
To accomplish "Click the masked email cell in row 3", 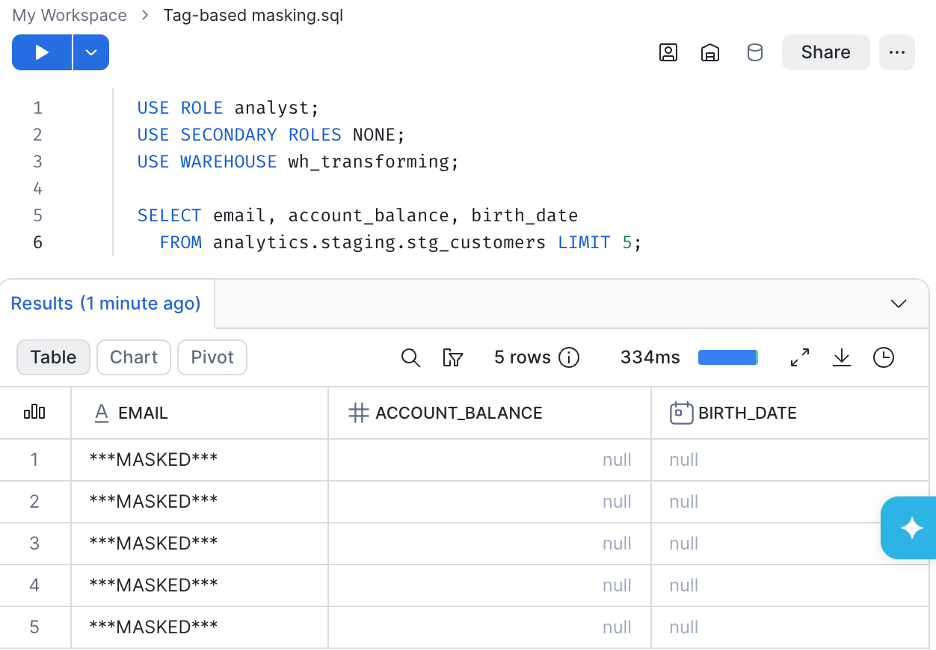I will point(199,543).
